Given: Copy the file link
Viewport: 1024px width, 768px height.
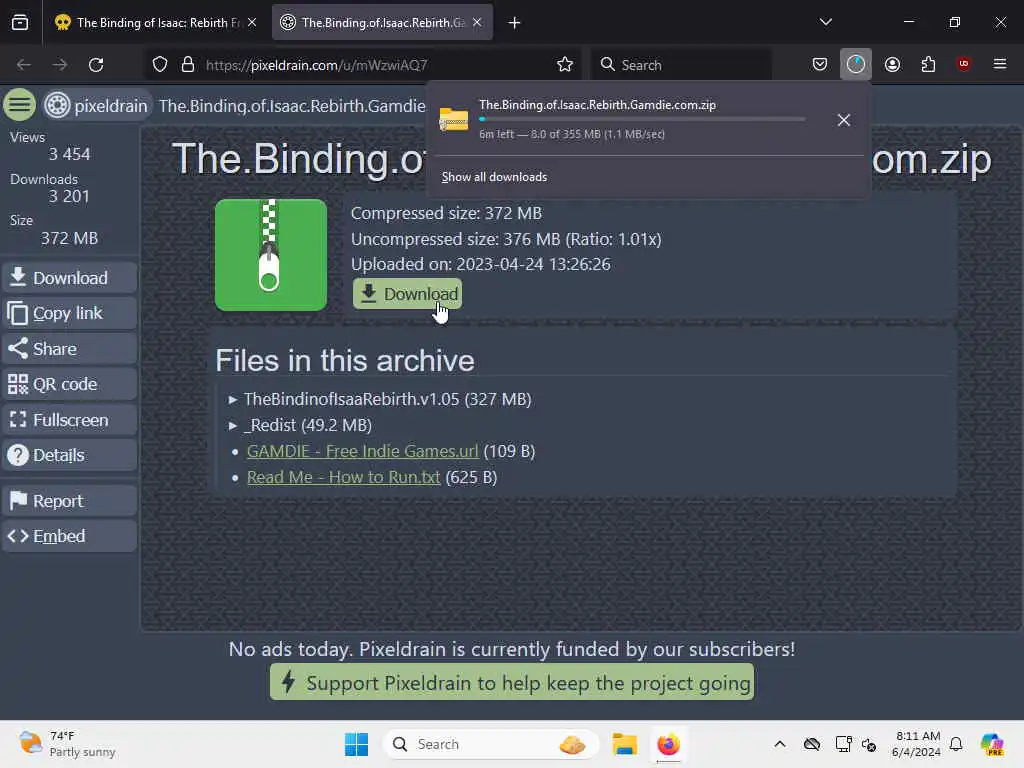Looking at the screenshot, I should [69, 313].
